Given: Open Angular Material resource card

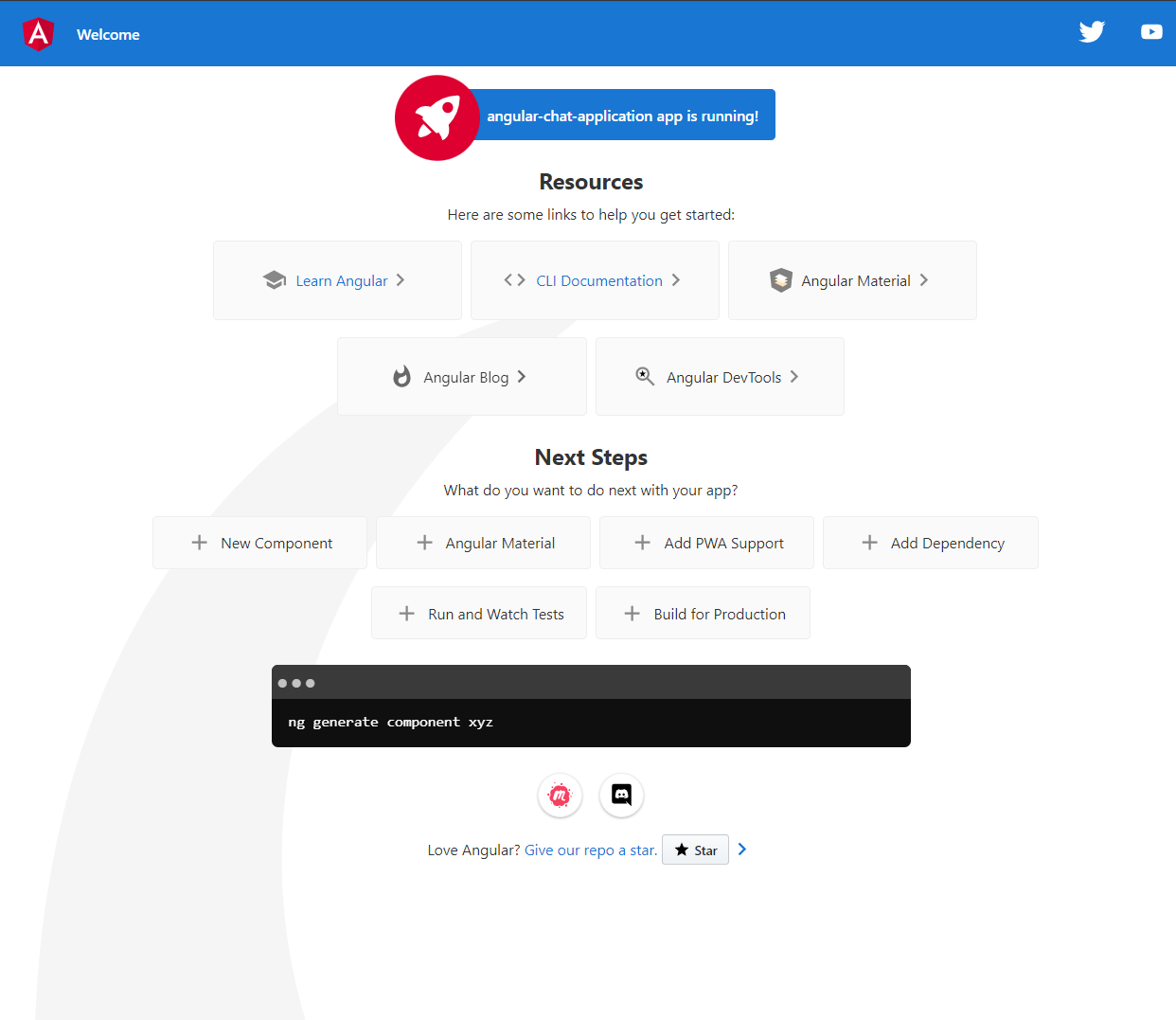Looking at the screenshot, I should point(852,280).
